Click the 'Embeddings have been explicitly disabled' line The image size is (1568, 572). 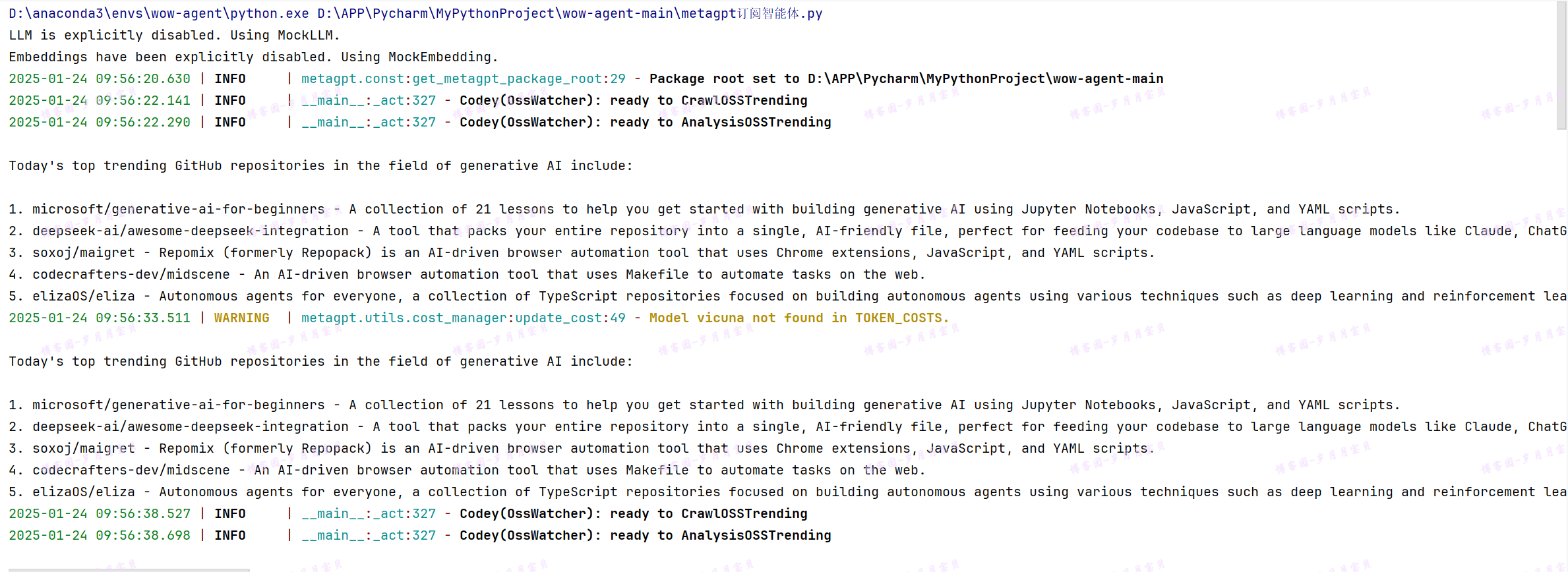coord(253,57)
